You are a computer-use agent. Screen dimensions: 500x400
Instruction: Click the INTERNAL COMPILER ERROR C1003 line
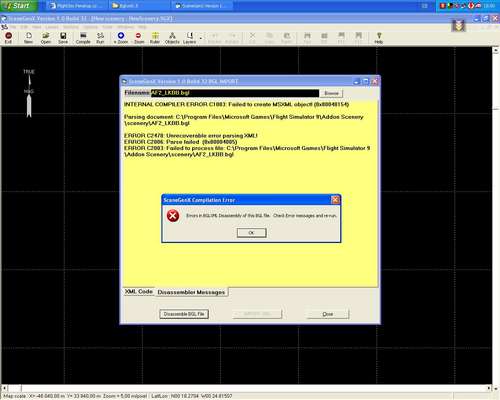pyautogui.click(x=236, y=104)
